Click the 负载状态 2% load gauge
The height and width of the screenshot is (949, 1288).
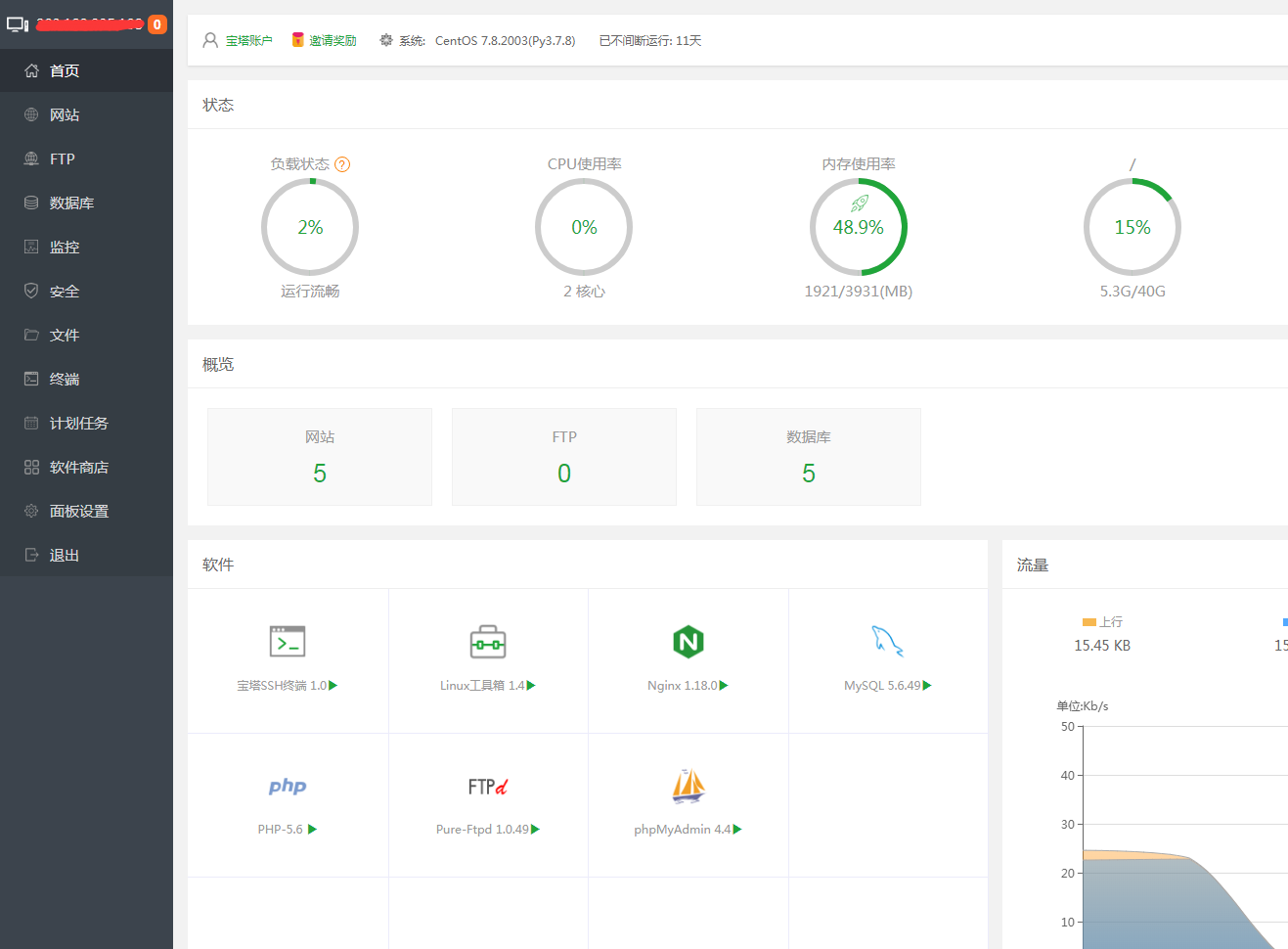[x=310, y=227]
